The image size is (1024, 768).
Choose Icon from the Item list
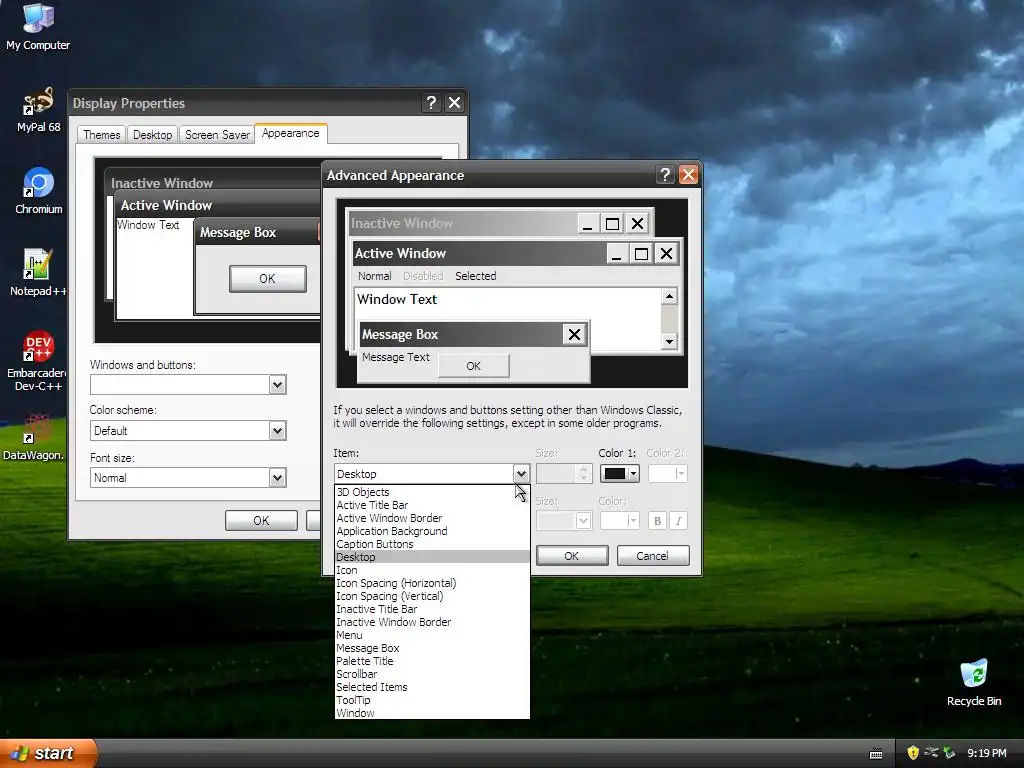click(x=432, y=570)
